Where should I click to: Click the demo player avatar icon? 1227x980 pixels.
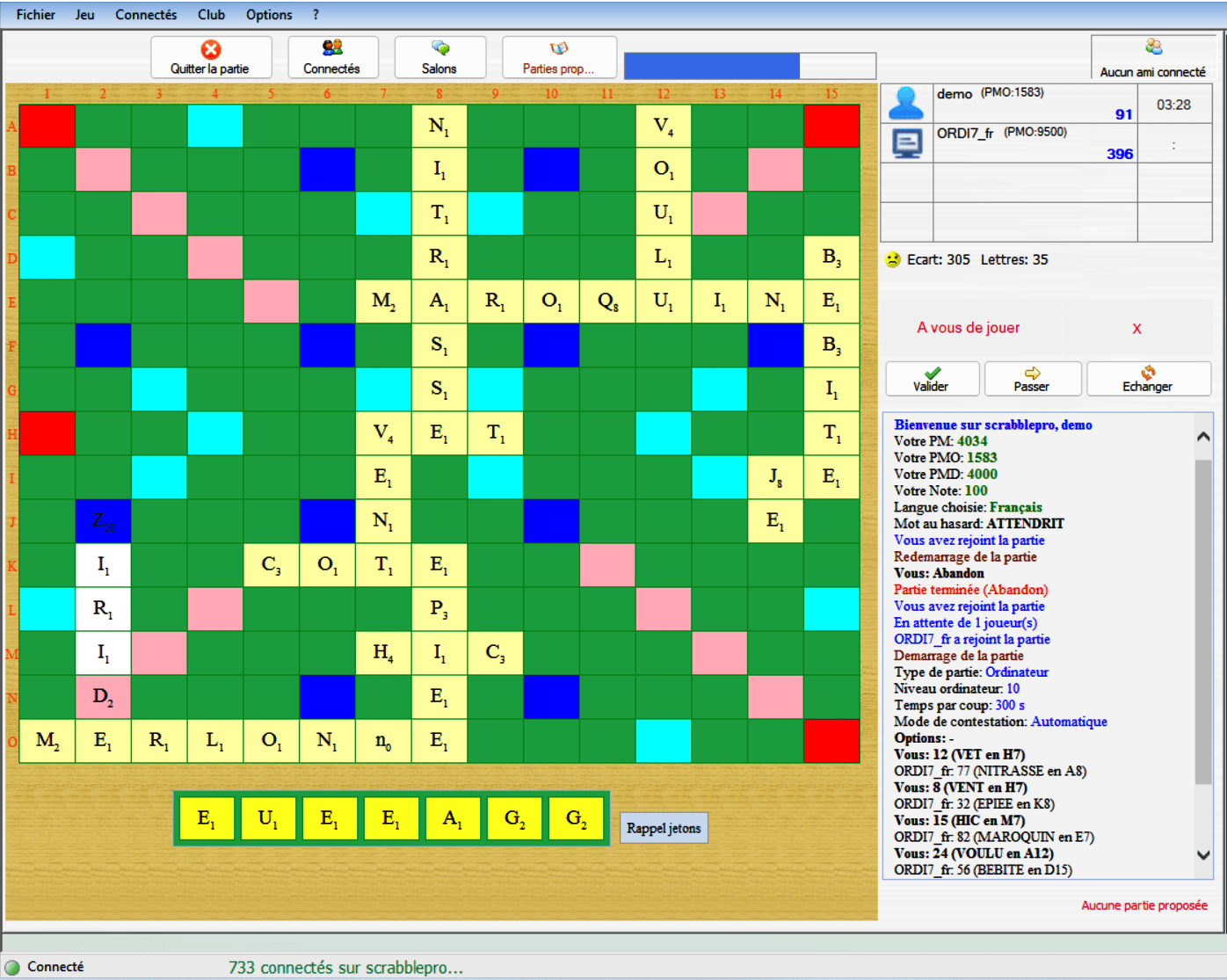906,103
